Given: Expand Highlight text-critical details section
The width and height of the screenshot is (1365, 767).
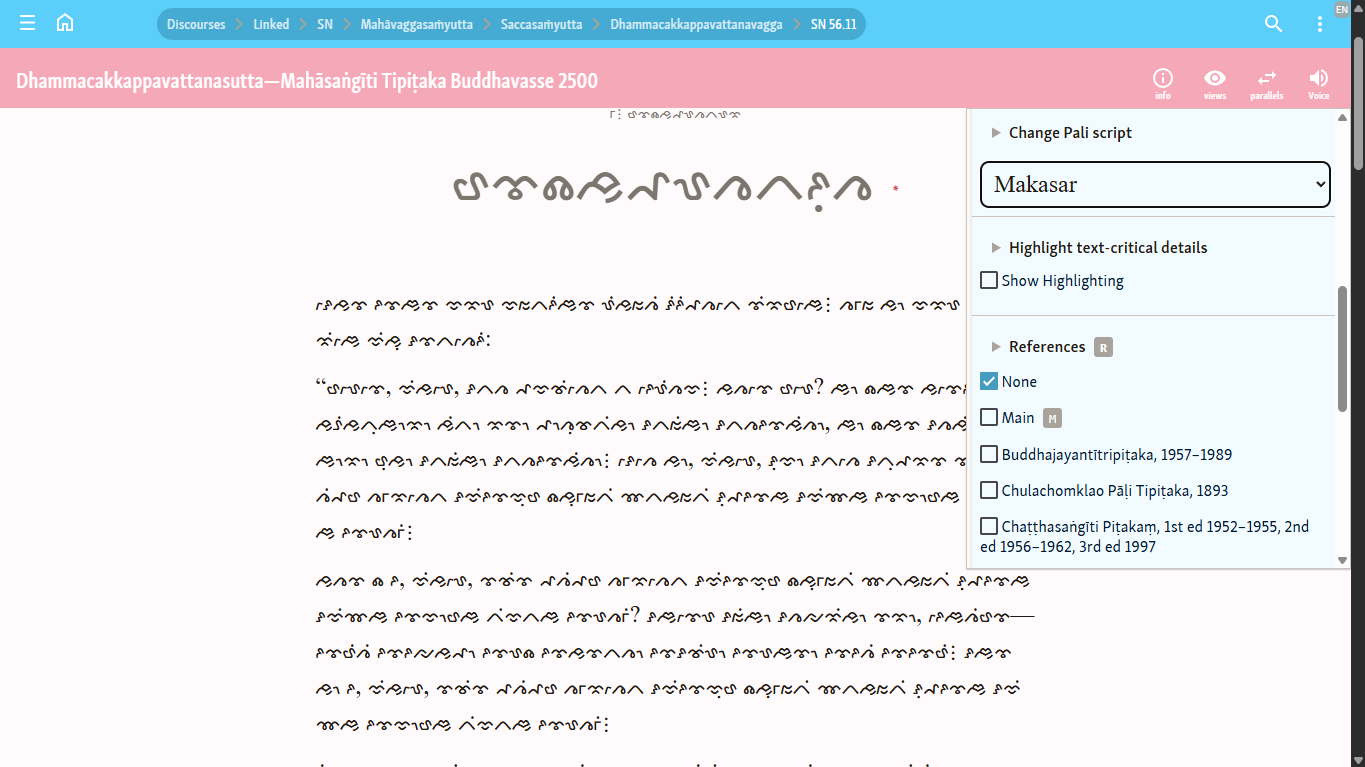Looking at the screenshot, I should pyautogui.click(x=996, y=248).
